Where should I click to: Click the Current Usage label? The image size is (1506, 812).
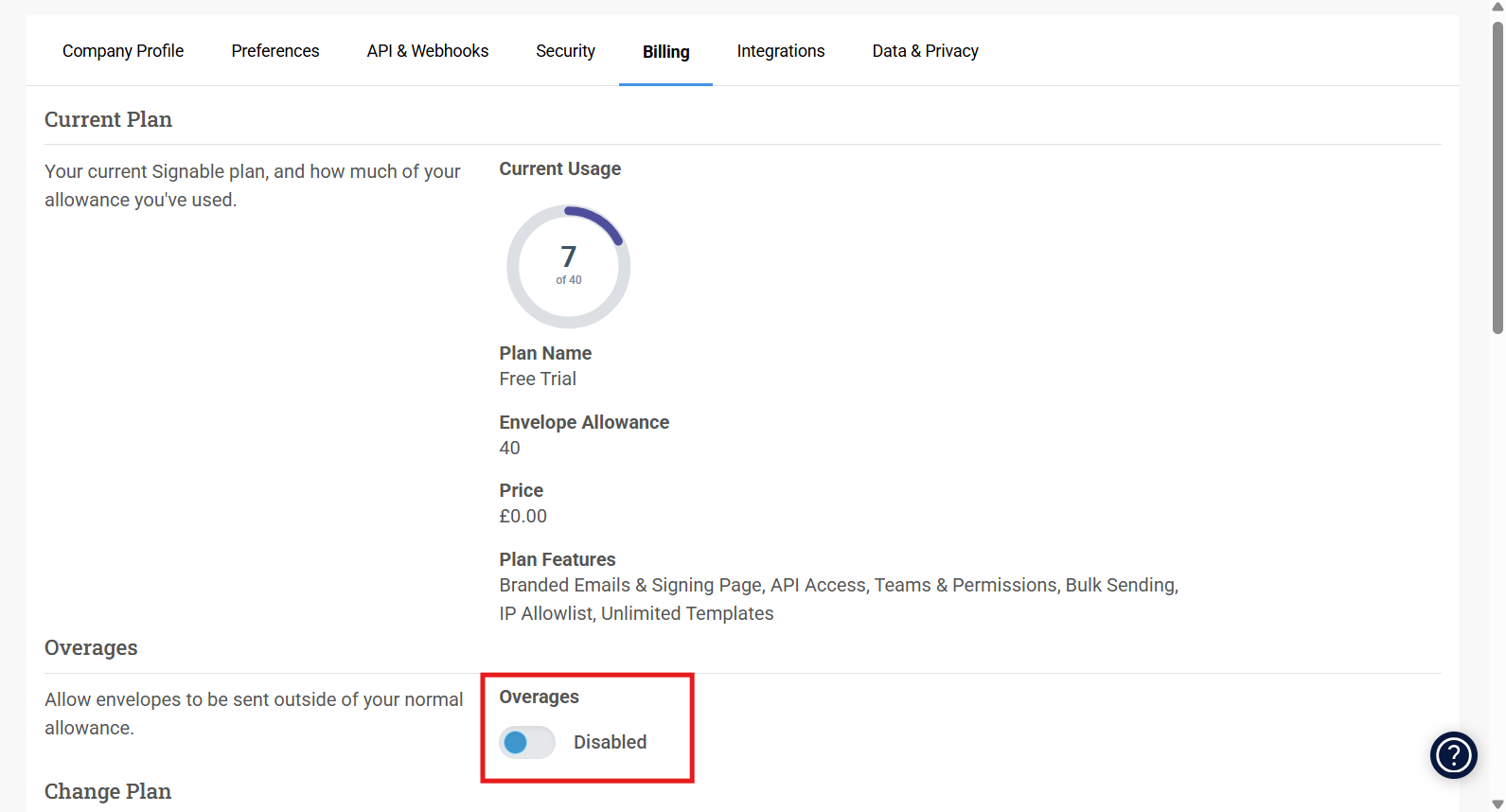[x=559, y=168]
